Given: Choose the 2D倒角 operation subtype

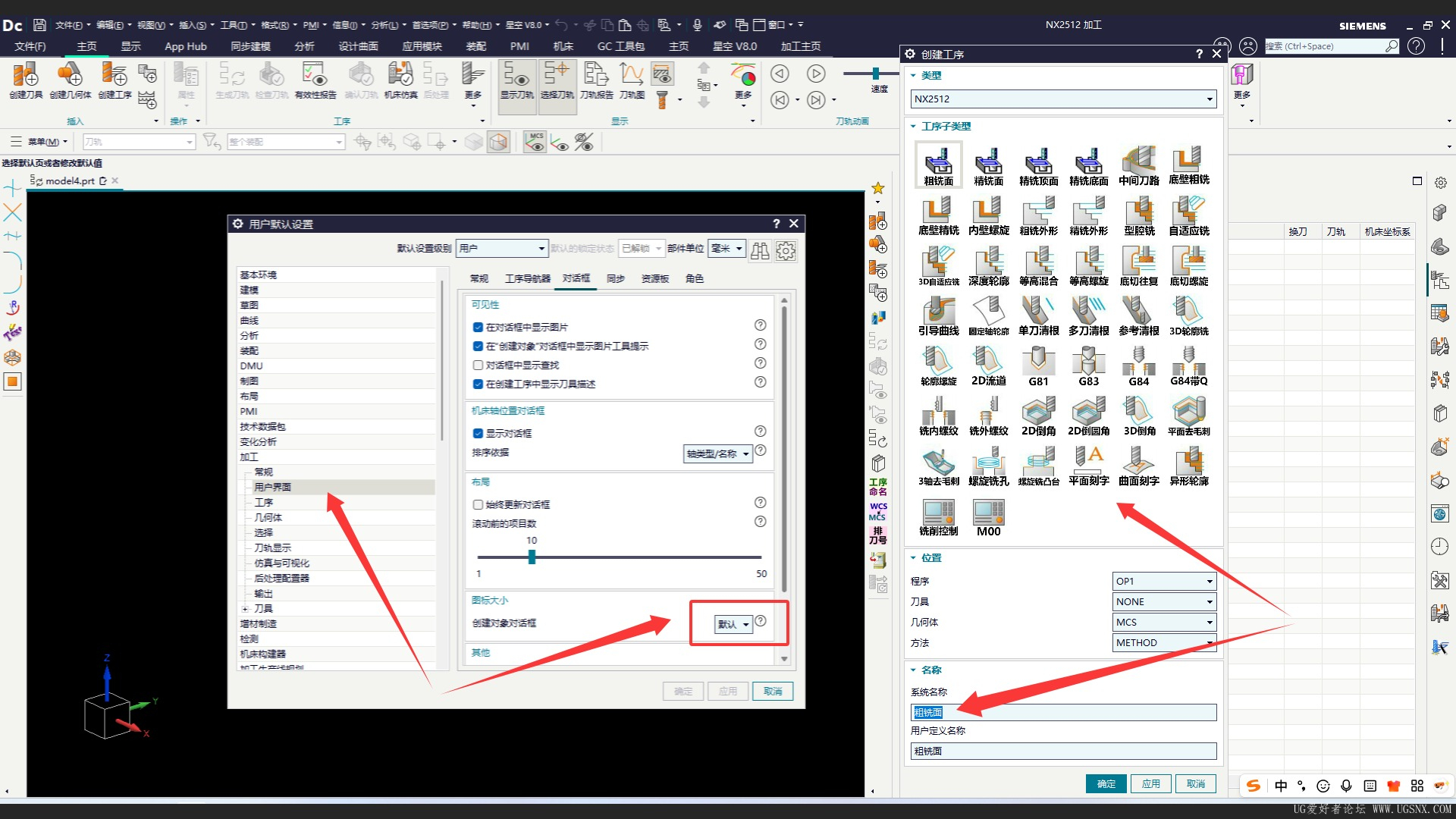Looking at the screenshot, I should pos(1038,414).
